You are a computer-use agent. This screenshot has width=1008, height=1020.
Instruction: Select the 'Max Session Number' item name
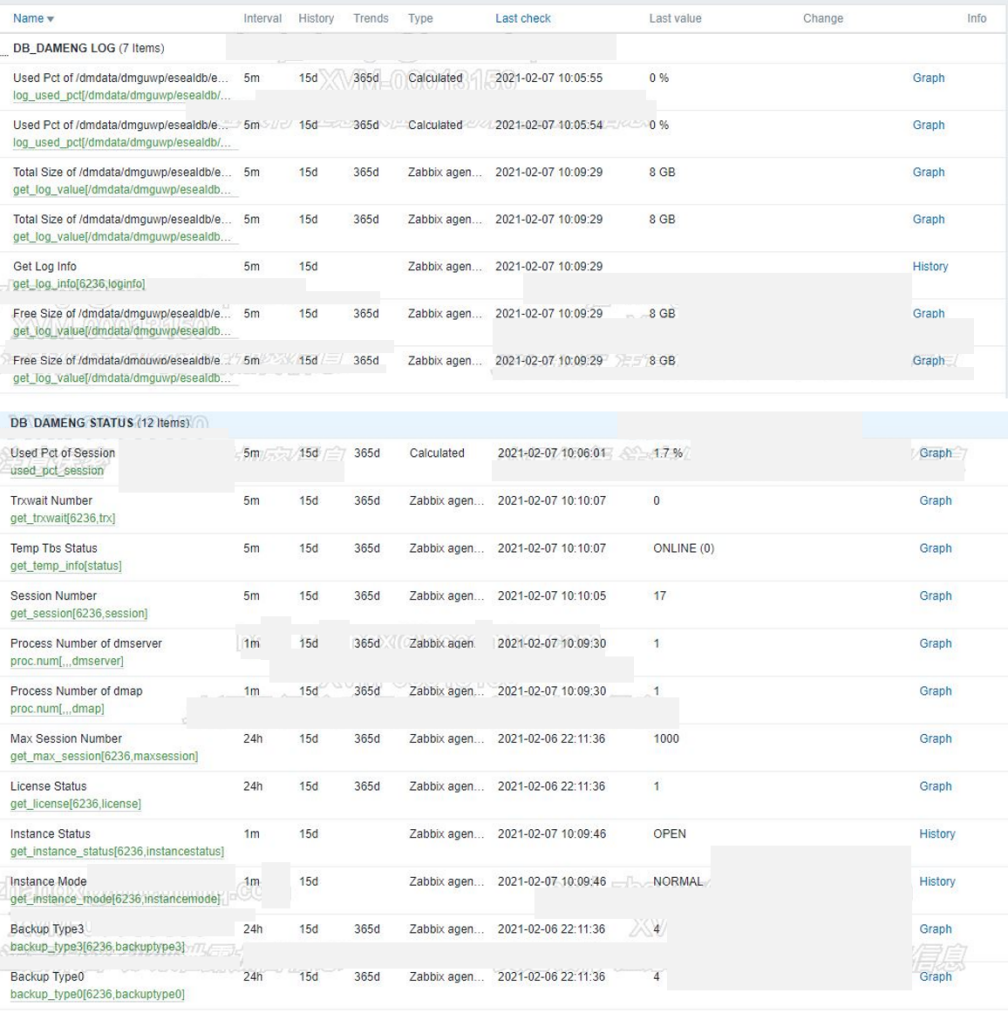tap(66, 739)
